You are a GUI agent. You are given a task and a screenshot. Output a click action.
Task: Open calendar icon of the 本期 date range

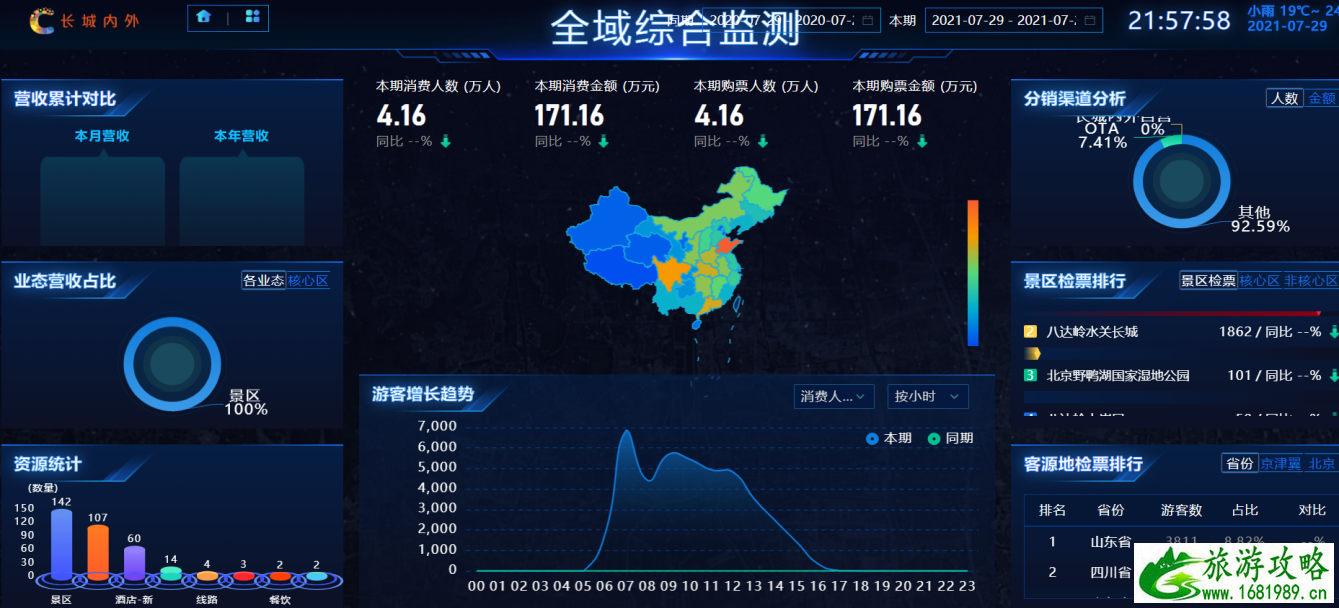(x=1090, y=20)
